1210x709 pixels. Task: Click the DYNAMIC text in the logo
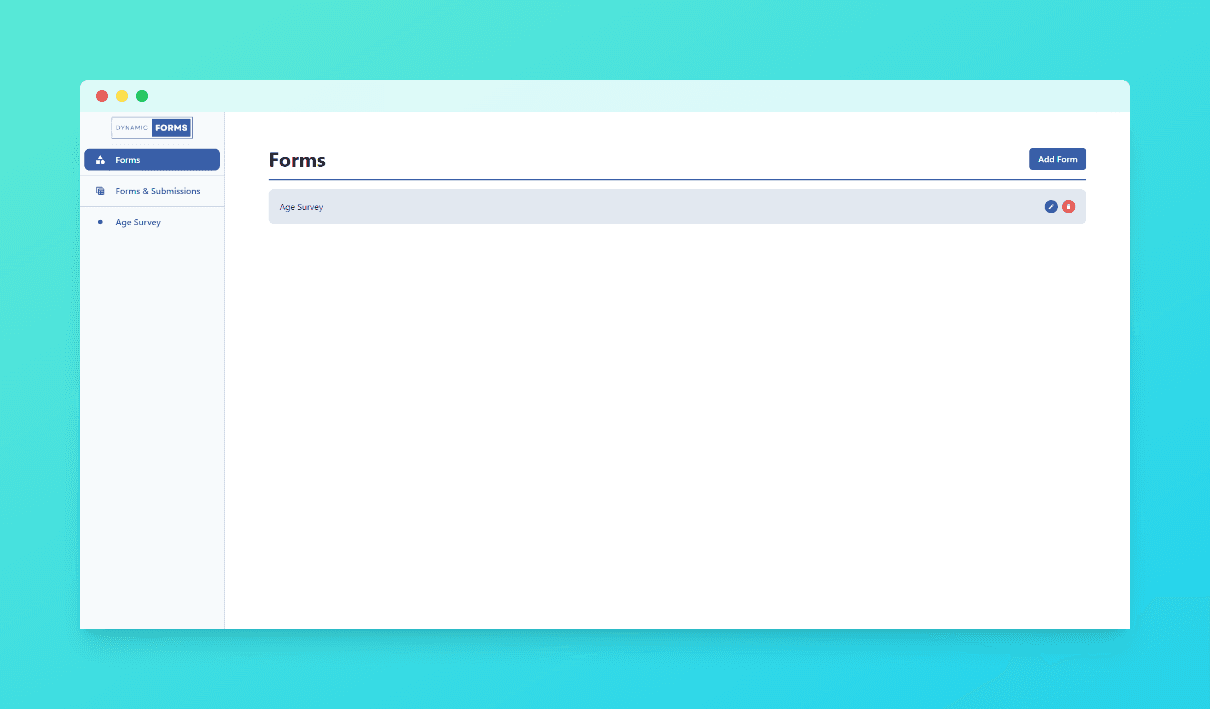(130, 127)
